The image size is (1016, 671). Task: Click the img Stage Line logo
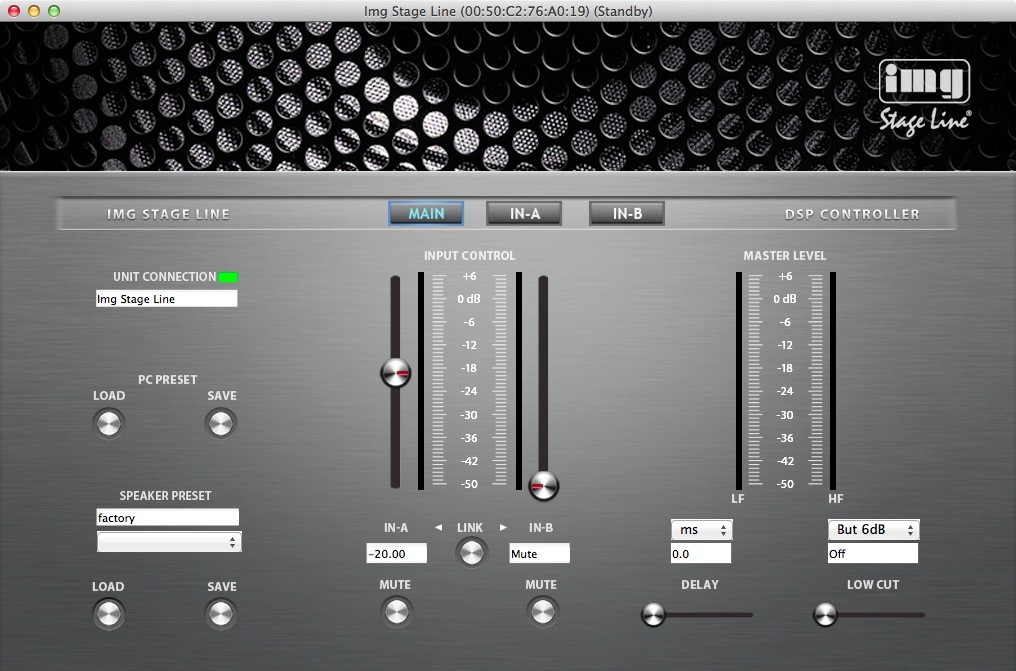tap(925, 97)
